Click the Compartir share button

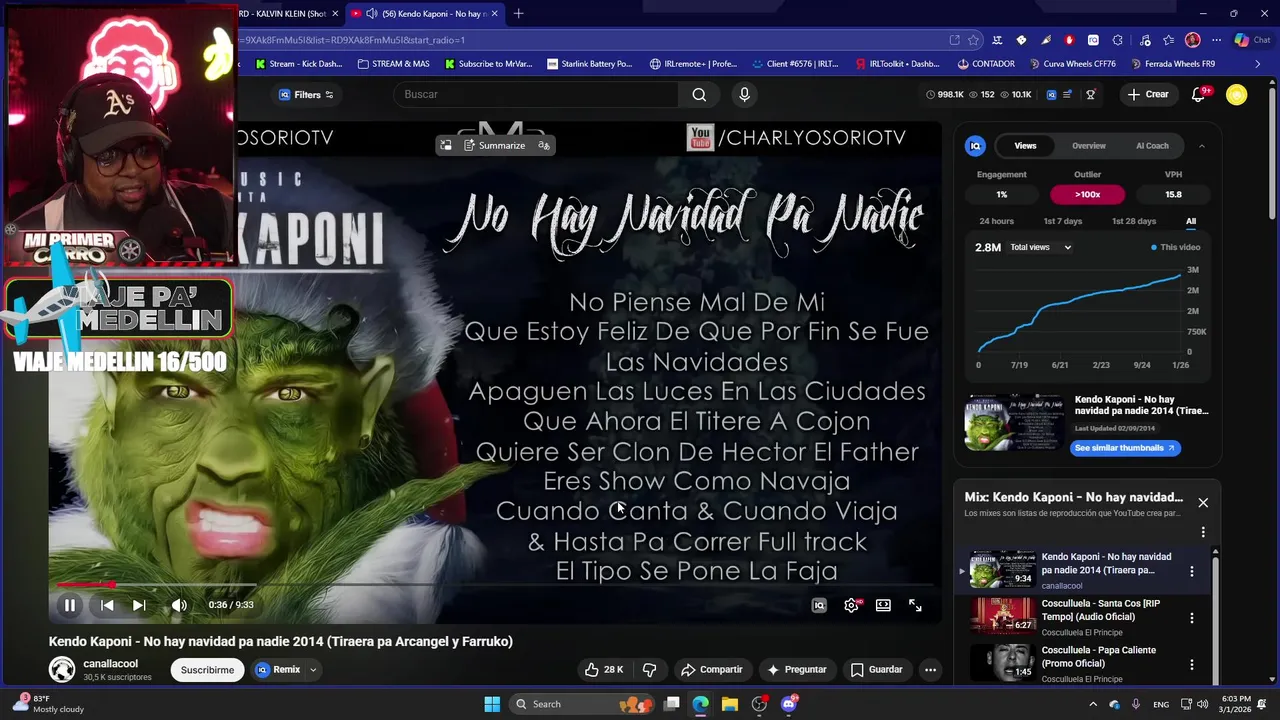click(x=711, y=670)
